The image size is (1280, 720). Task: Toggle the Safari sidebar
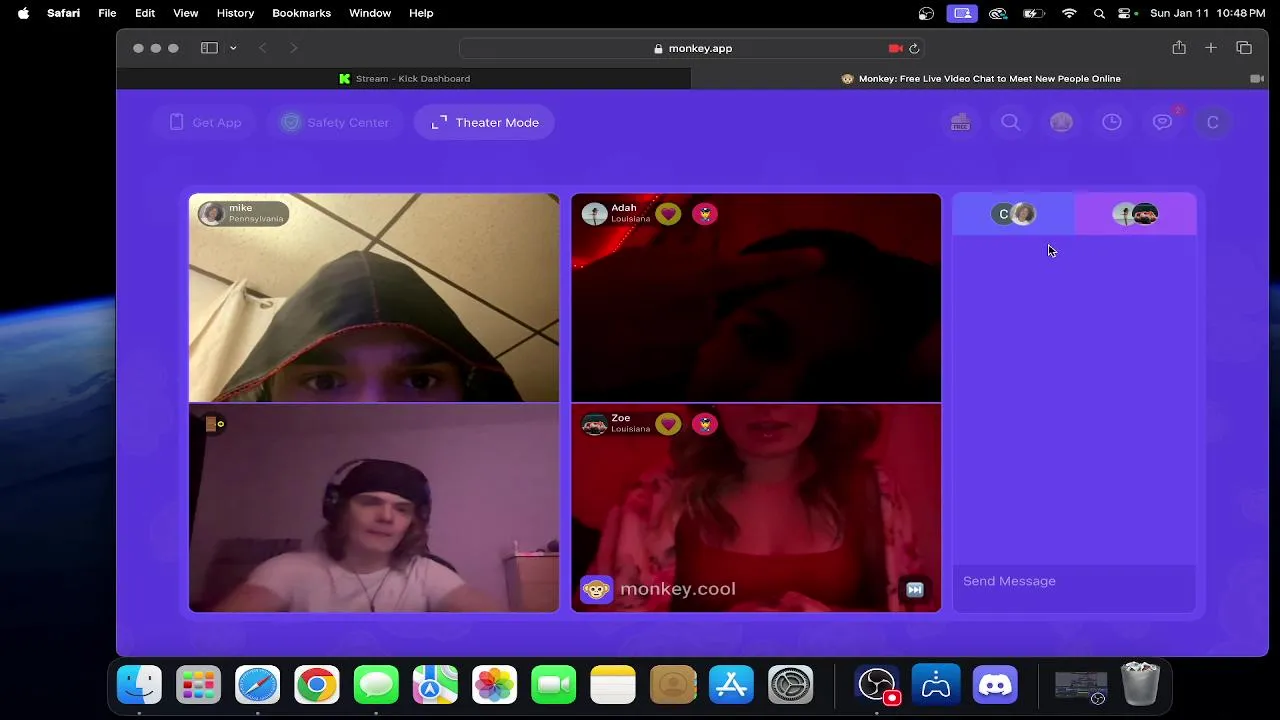209,48
